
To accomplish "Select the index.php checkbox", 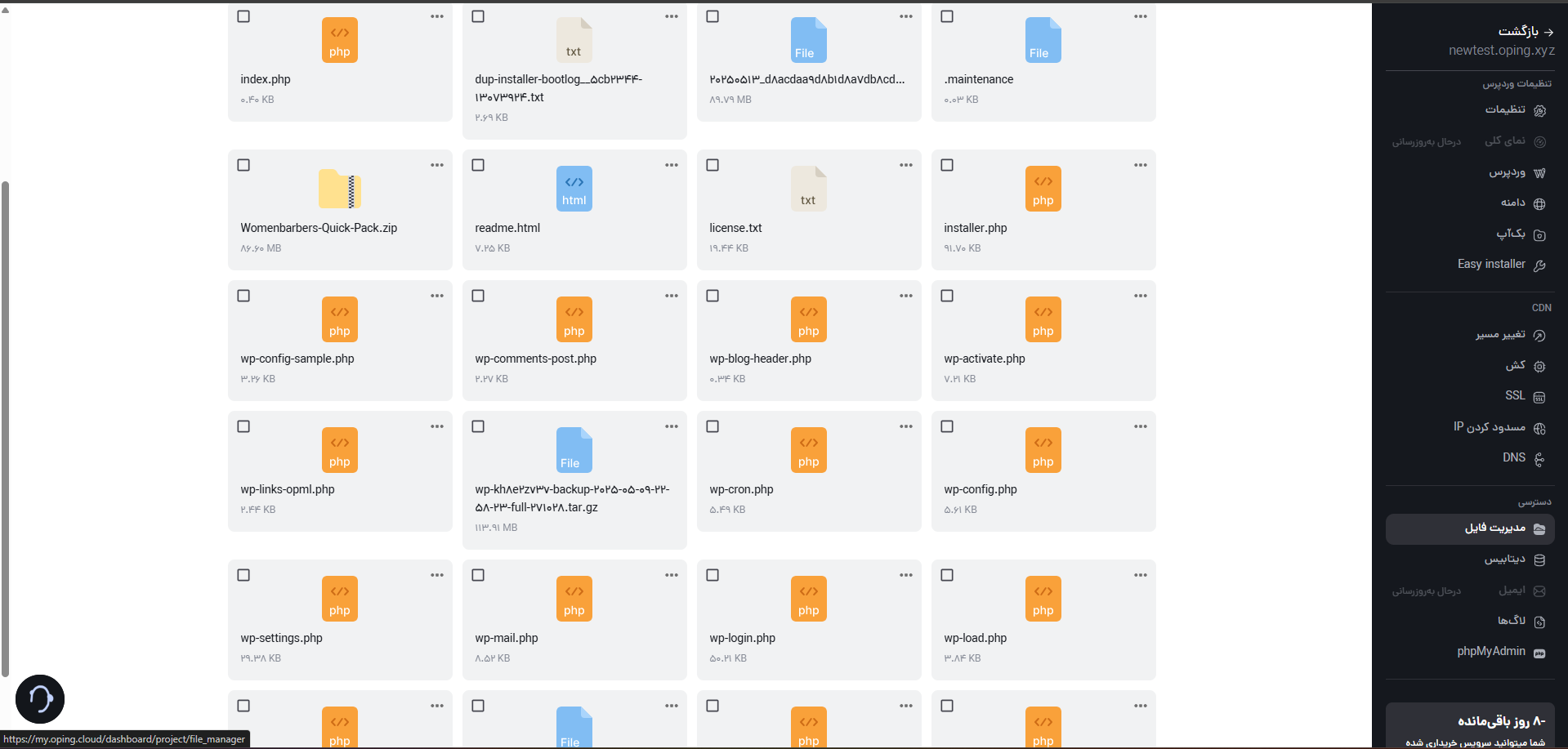I will [x=243, y=16].
